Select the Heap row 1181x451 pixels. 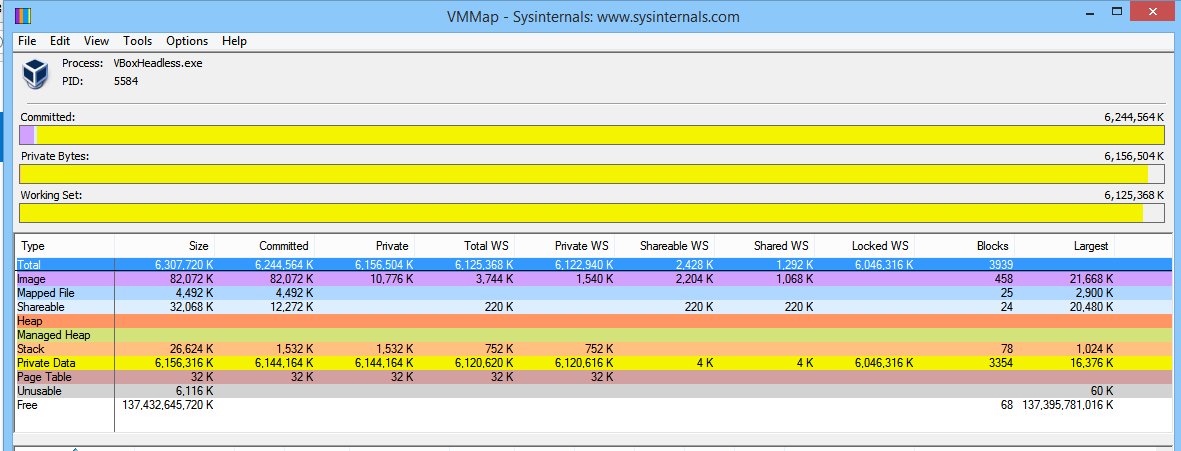(x=594, y=321)
